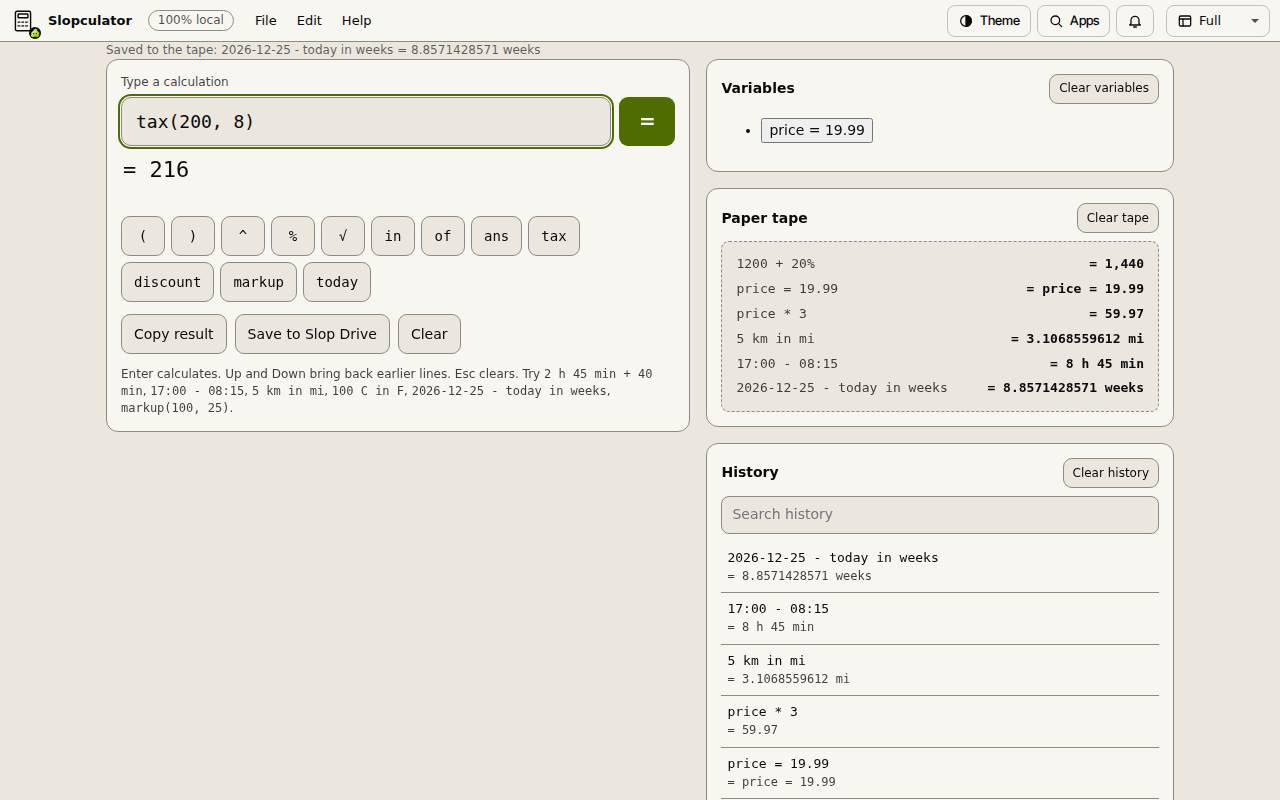
Task: Click tape line 1200 + 20%
Action: 940,264
